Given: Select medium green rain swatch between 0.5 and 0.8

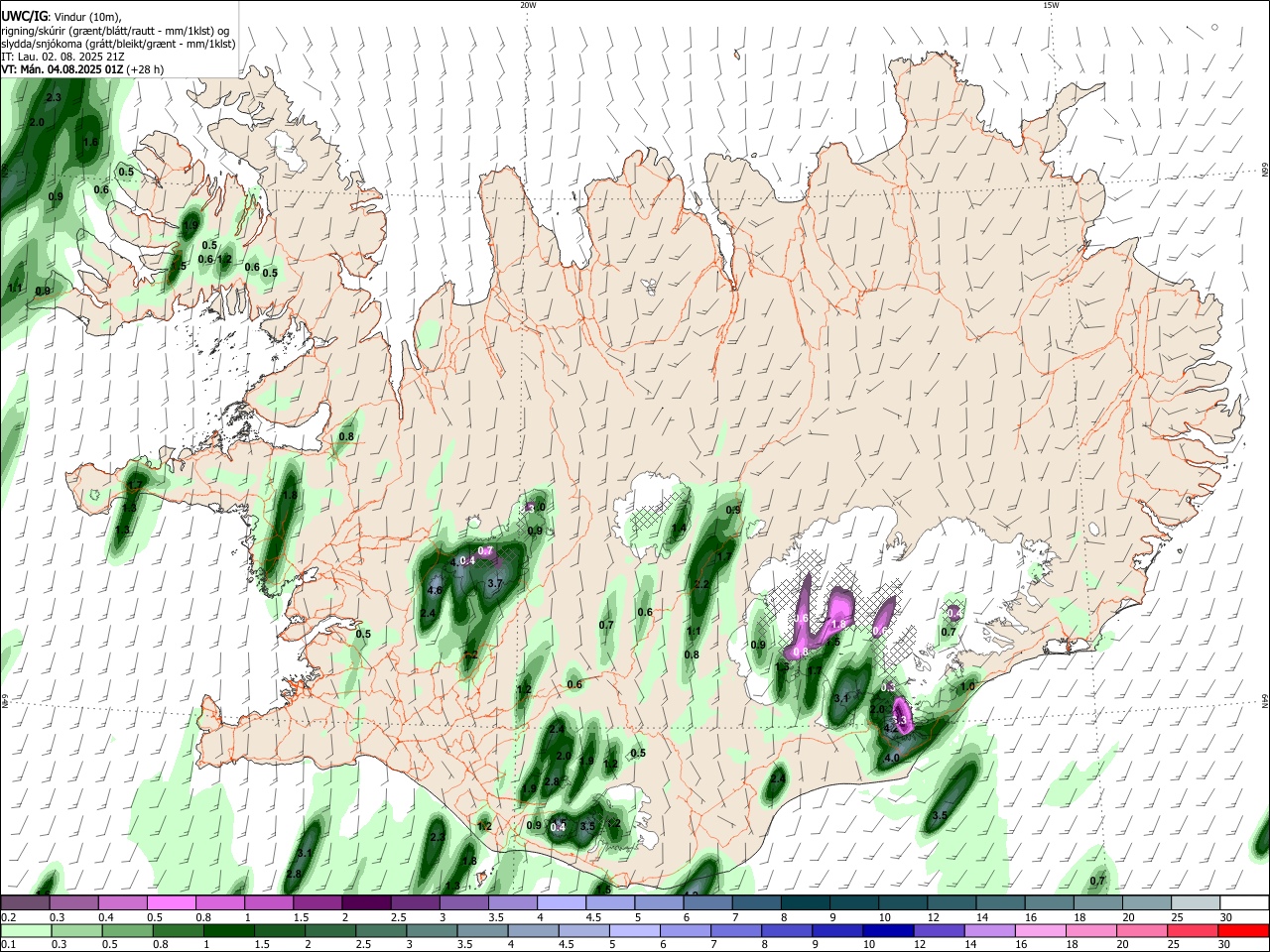Looking at the screenshot, I should pos(127,930).
